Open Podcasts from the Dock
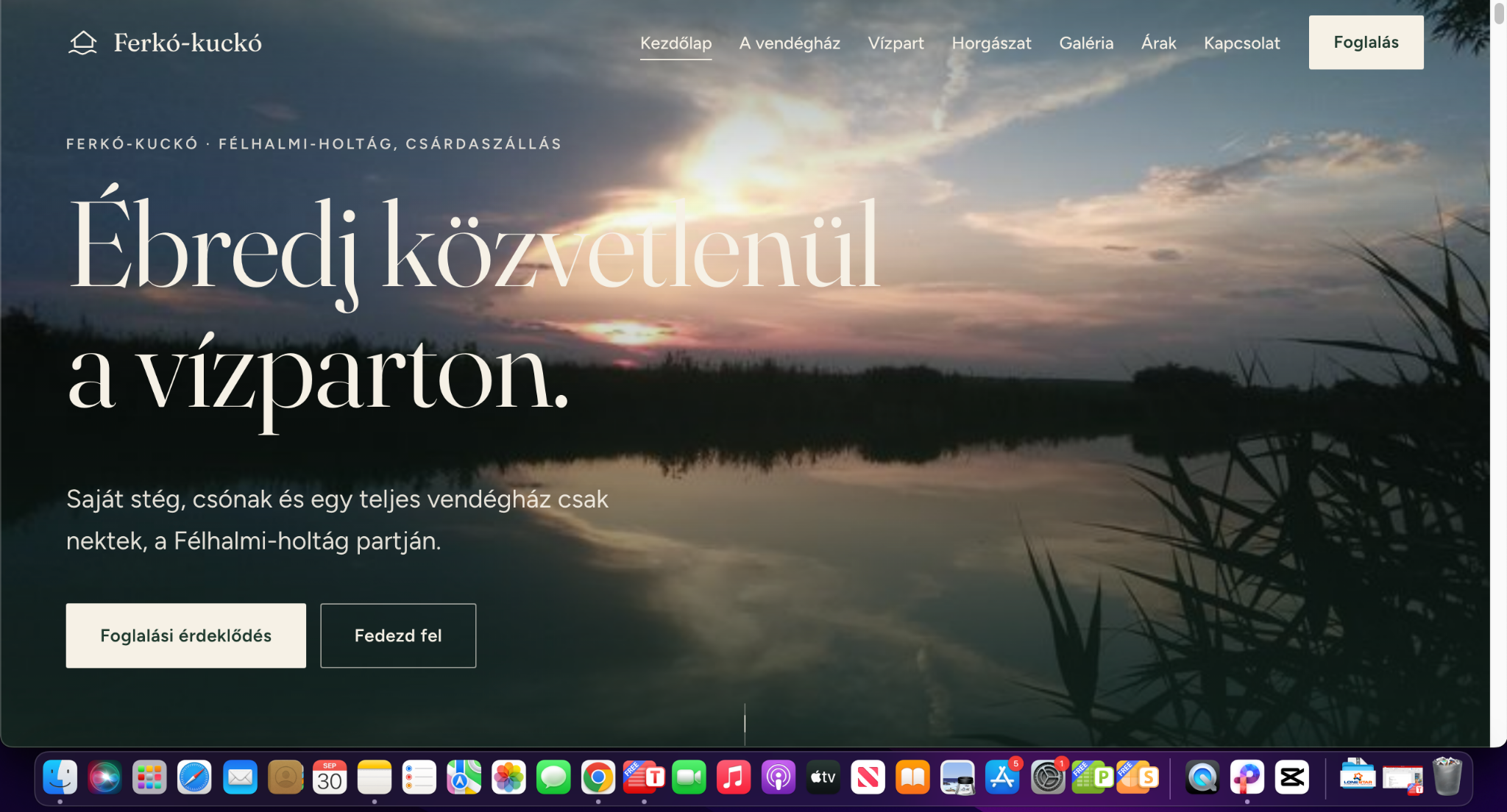The height and width of the screenshot is (812, 1507). (779, 777)
